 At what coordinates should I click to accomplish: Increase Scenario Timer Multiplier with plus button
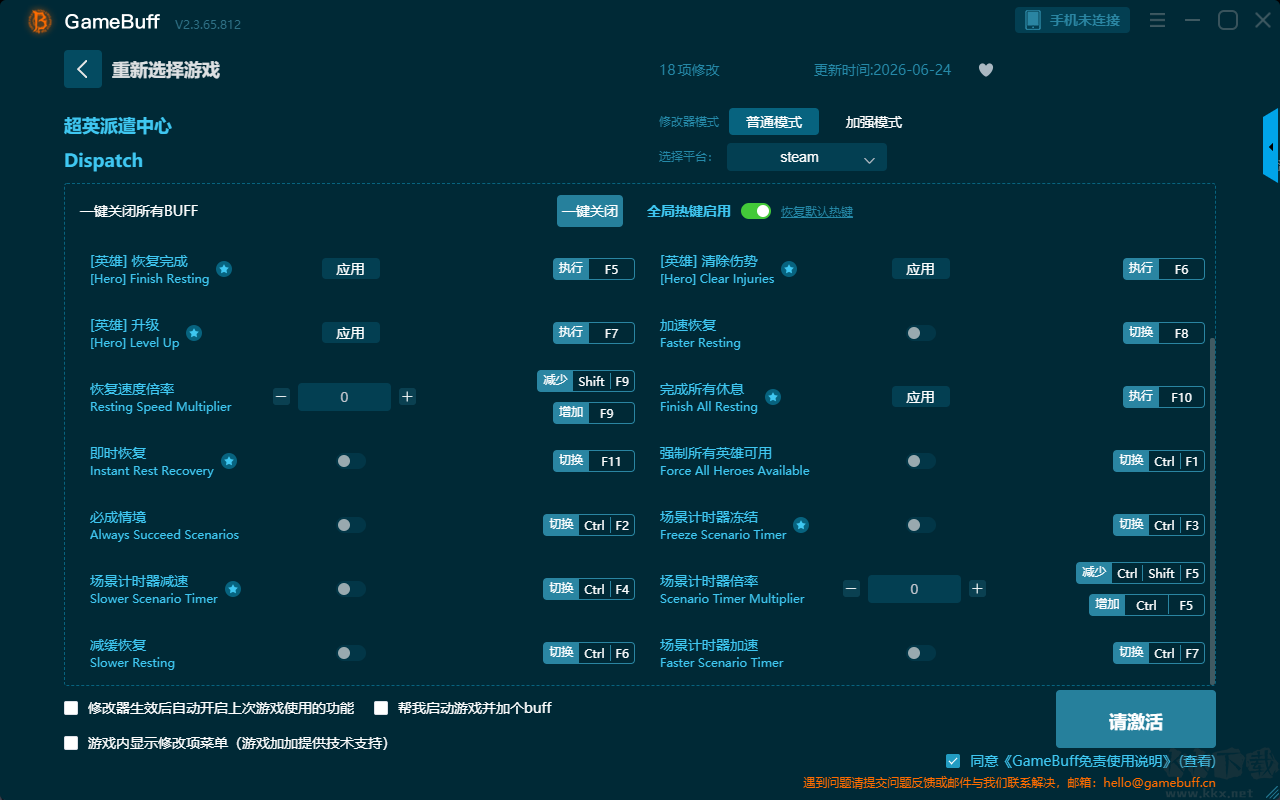pos(977,589)
